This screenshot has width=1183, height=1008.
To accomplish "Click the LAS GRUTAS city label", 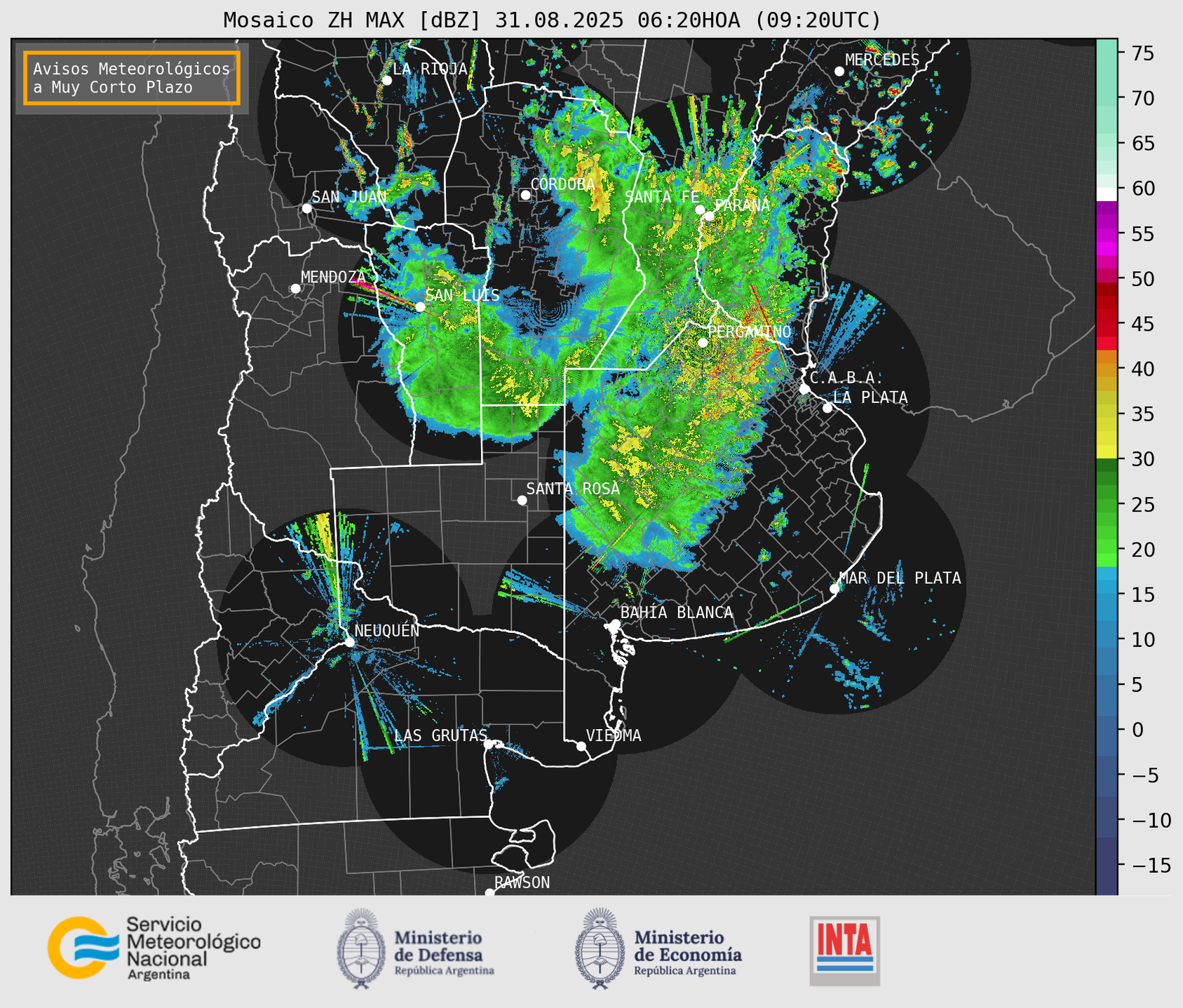I will [440, 736].
